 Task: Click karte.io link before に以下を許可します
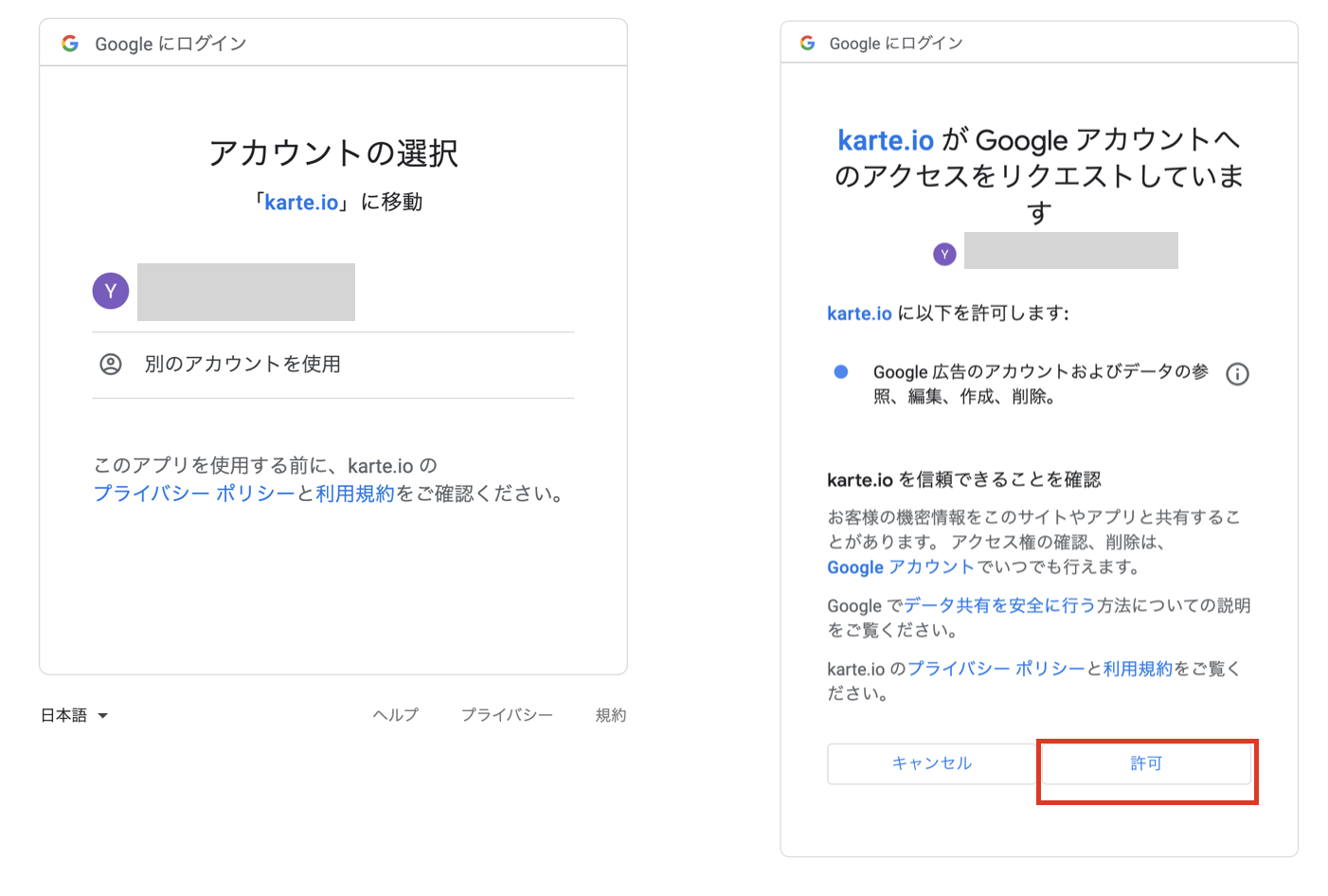859,314
